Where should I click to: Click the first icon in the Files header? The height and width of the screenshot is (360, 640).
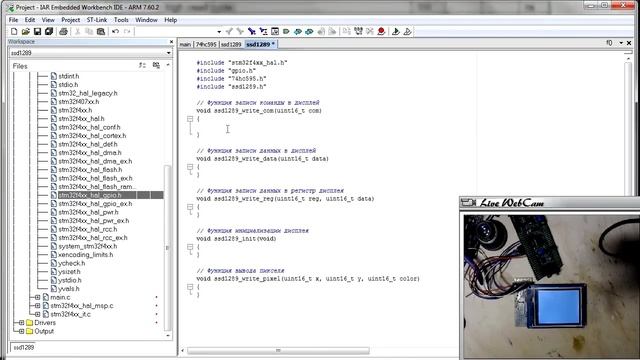pos(142,65)
